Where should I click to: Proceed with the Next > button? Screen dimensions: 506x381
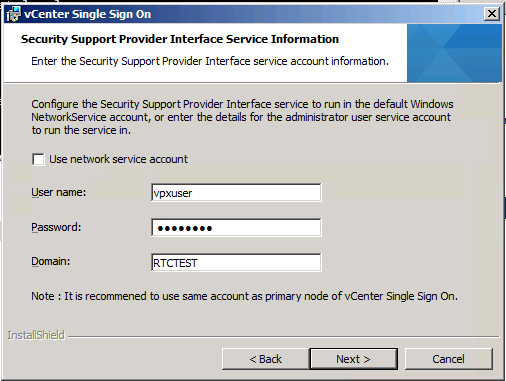click(x=353, y=359)
